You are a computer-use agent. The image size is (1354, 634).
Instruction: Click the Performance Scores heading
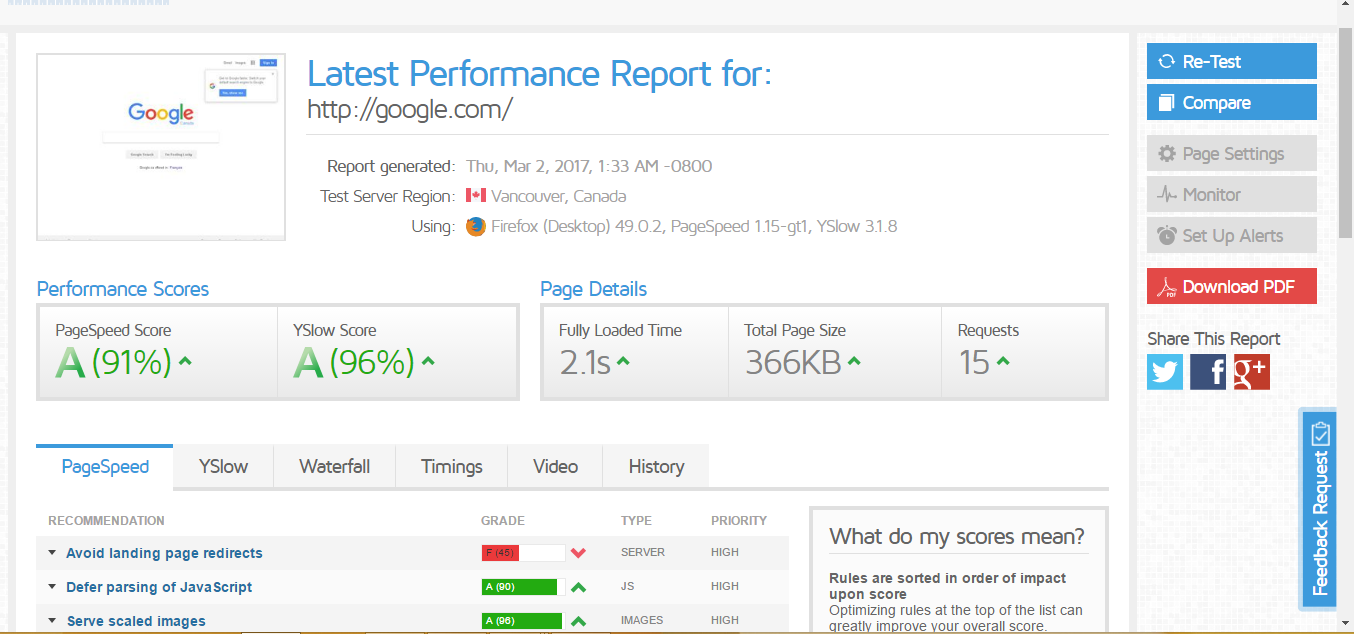click(123, 289)
